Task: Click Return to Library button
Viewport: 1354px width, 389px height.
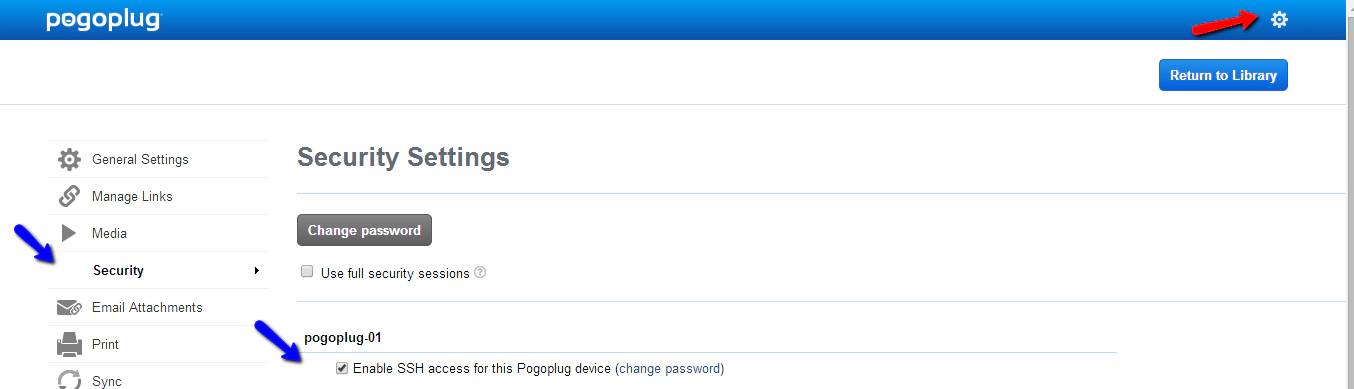Action: pyautogui.click(x=1223, y=75)
